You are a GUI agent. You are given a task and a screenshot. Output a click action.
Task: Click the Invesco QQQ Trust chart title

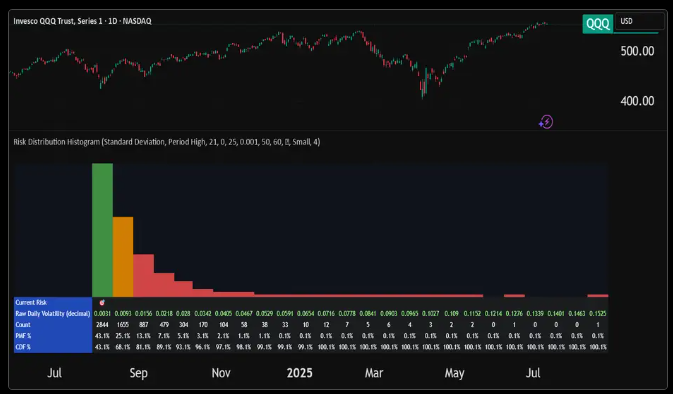[x=82, y=21]
